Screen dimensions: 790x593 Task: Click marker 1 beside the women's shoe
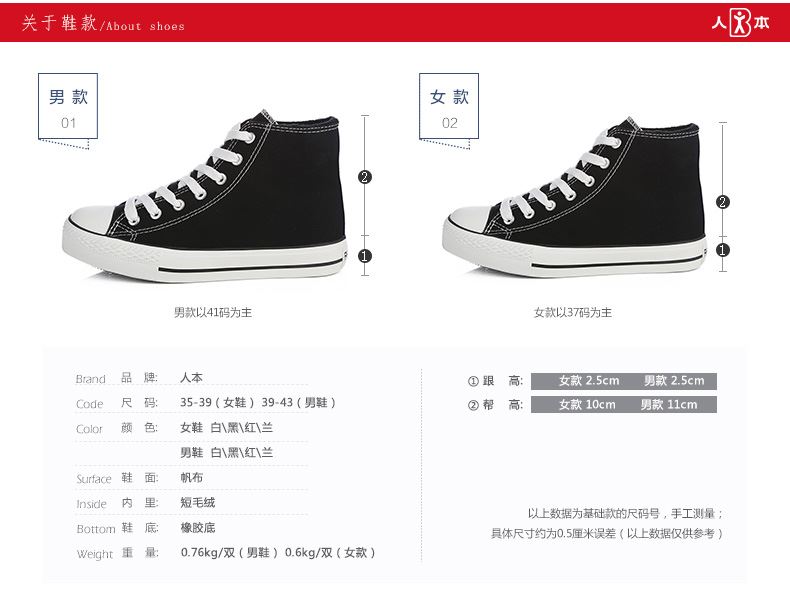[722, 250]
